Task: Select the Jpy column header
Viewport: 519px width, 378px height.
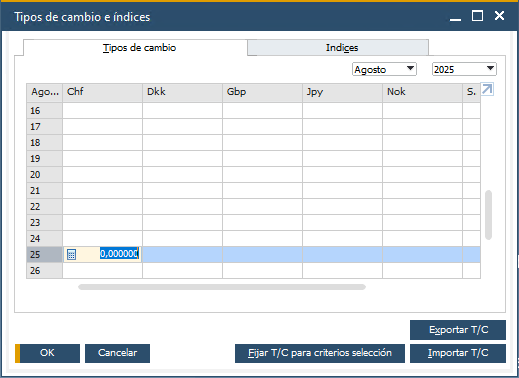Action: (342, 93)
